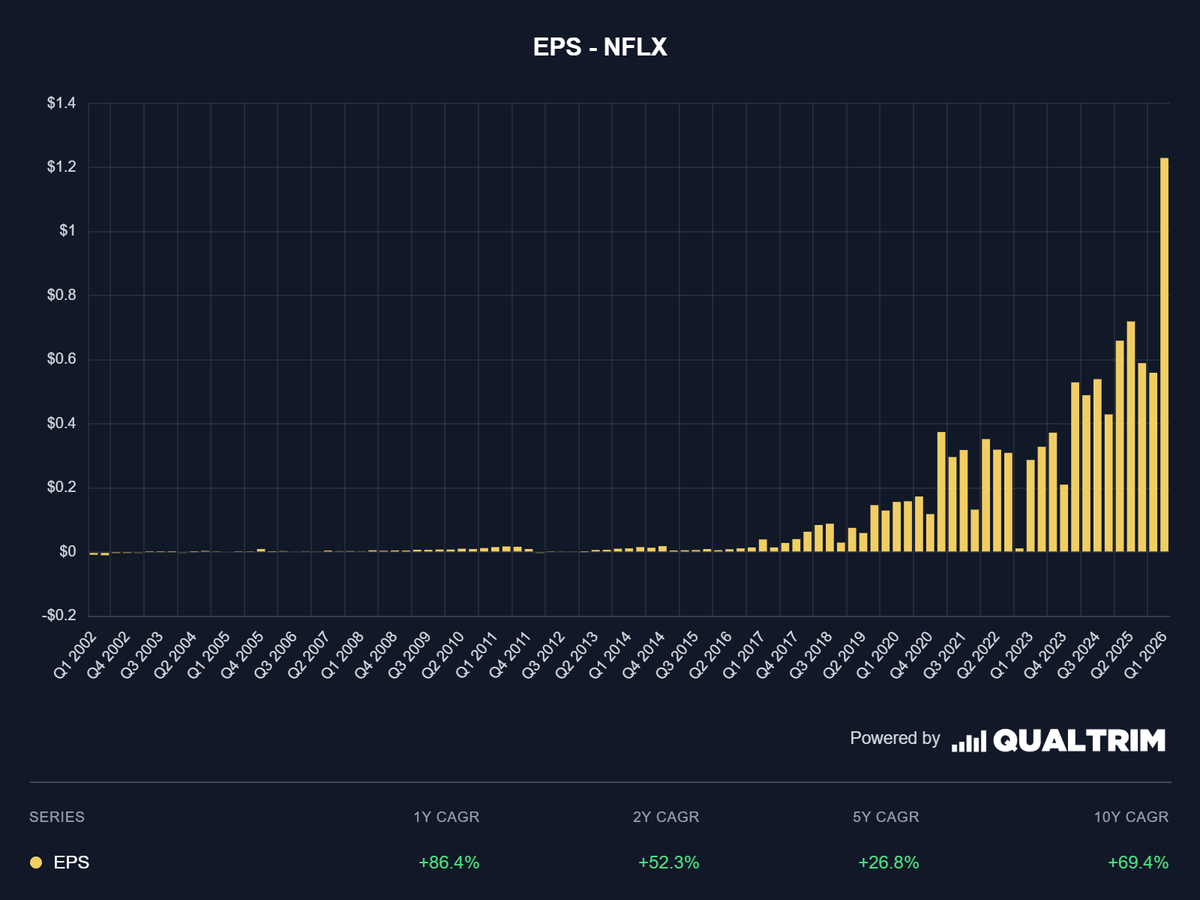The height and width of the screenshot is (900, 1200).
Task: Click the +69.4% value
Action: [1138, 862]
